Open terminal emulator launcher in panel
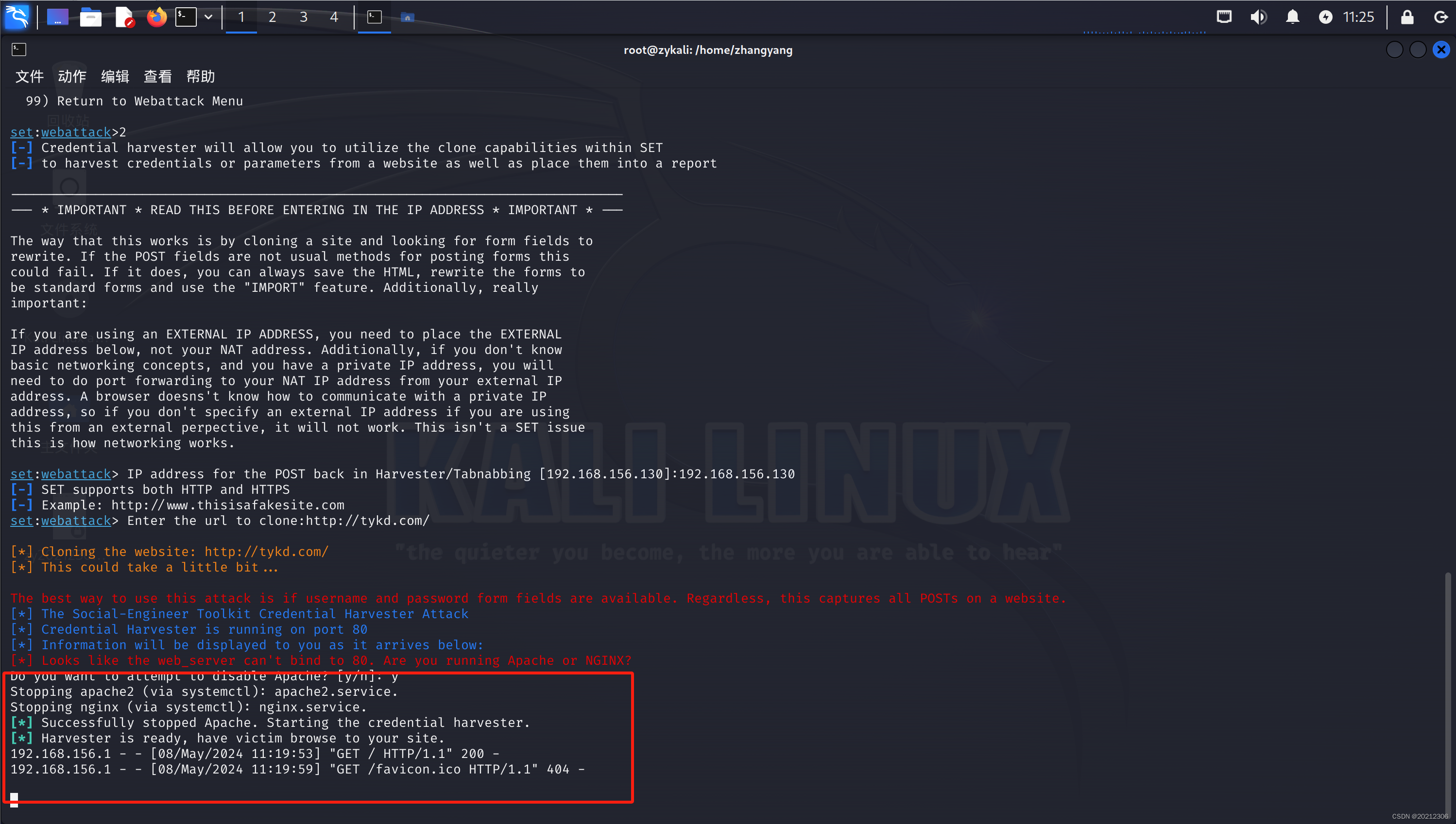The width and height of the screenshot is (1456, 824). [186, 17]
